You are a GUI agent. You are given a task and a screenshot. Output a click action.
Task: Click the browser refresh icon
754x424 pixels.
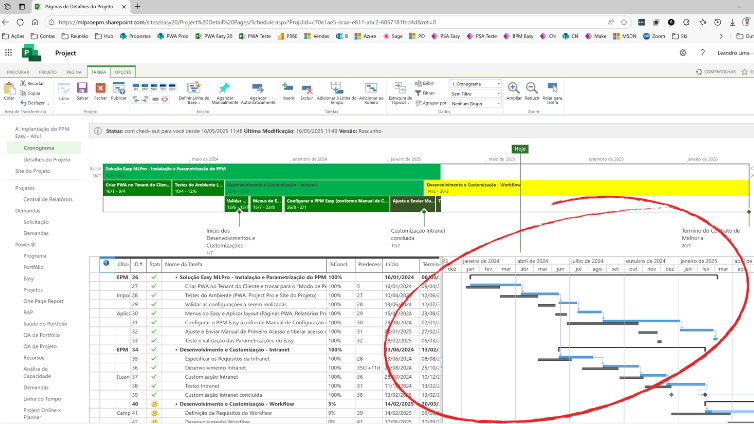tap(20, 22)
